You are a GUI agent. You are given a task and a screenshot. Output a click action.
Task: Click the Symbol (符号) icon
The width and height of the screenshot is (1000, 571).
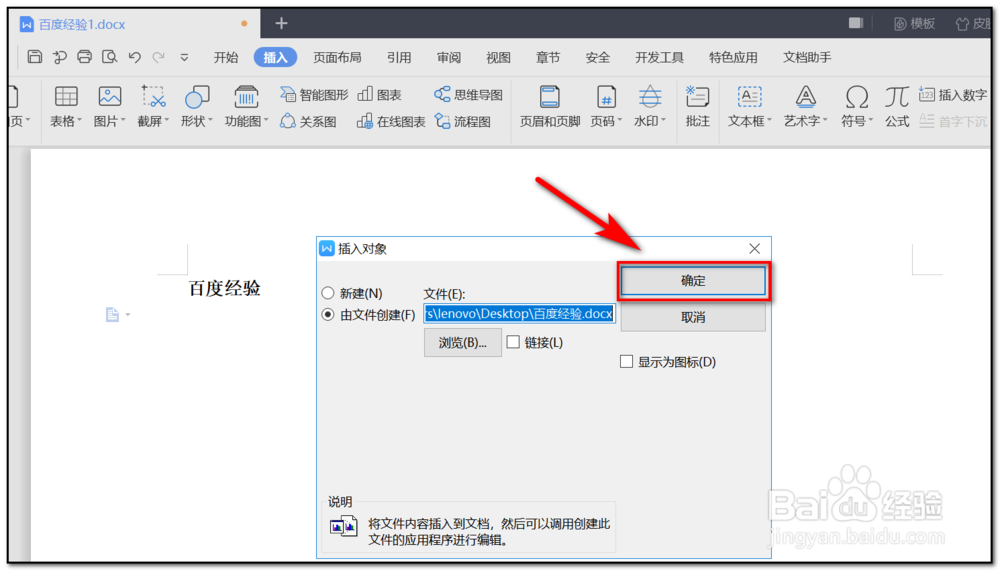(x=857, y=97)
